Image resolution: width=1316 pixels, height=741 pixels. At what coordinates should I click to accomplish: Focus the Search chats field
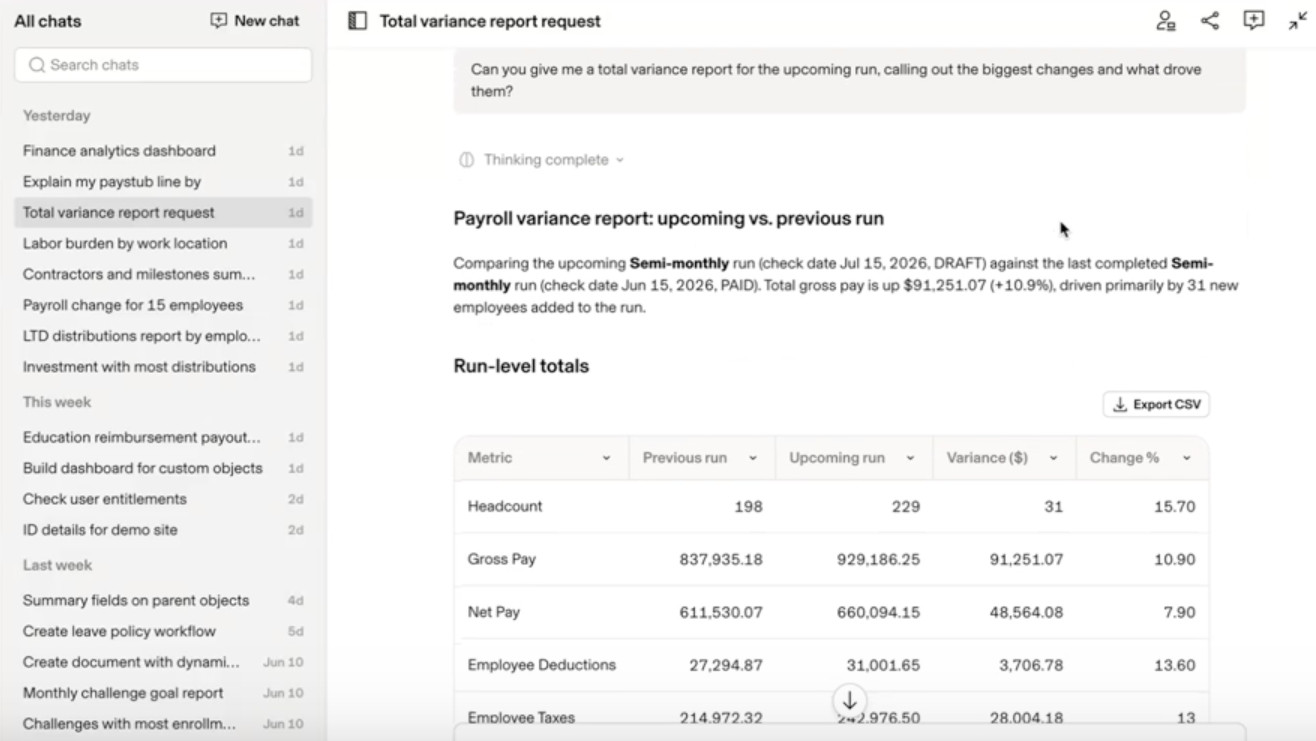point(163,65)
